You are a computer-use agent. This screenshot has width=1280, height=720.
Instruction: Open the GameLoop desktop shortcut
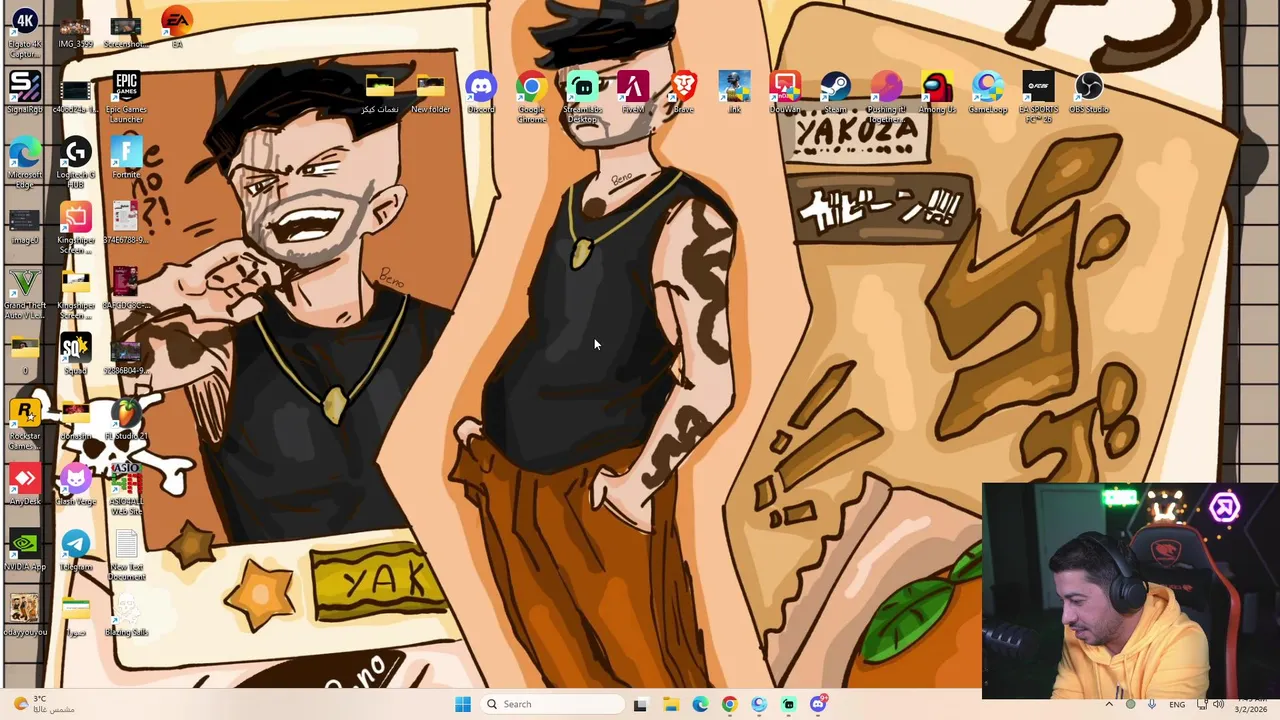987,93
